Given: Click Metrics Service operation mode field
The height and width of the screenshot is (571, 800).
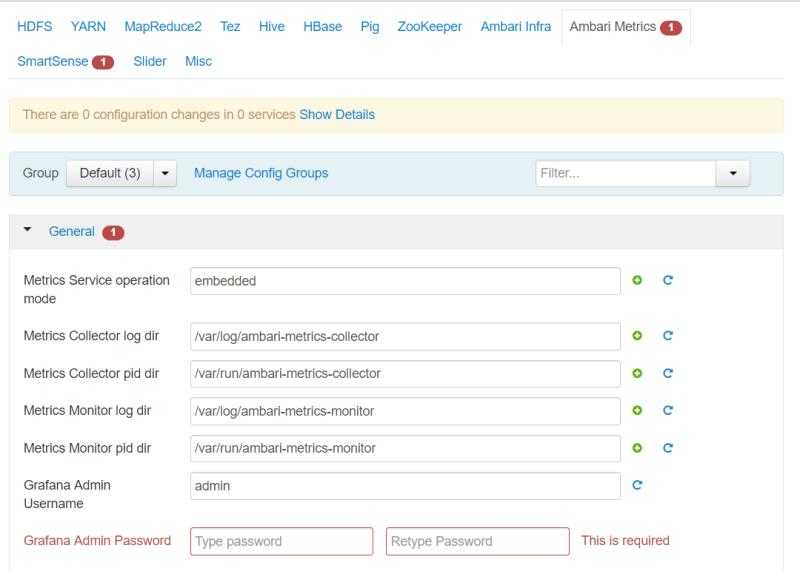Looking at the screenshot, I should coord(405,281).
